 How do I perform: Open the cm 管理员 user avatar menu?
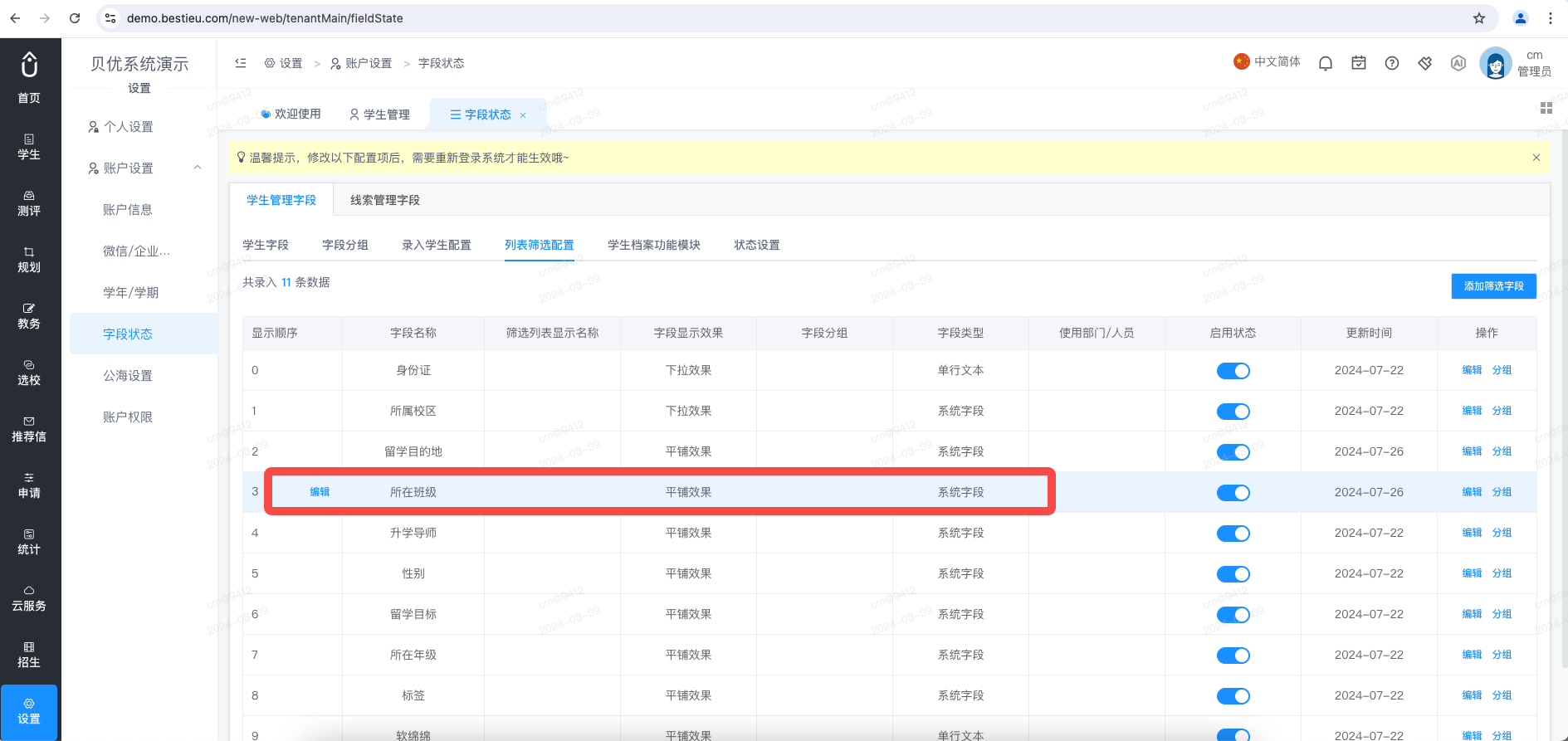coord(1495,63)
